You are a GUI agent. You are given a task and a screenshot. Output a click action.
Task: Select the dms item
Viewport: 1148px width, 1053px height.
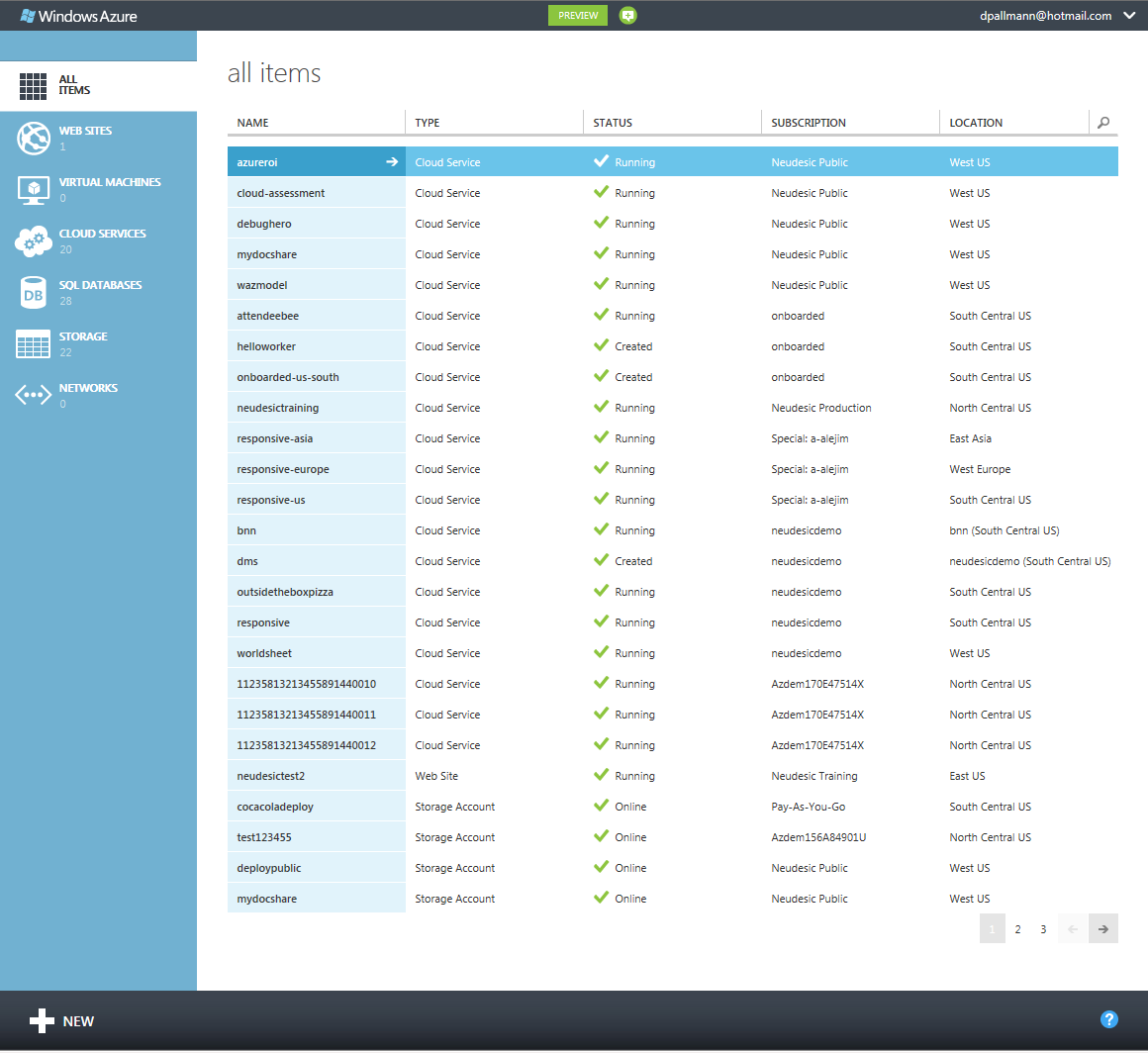(x=246, y=562)
